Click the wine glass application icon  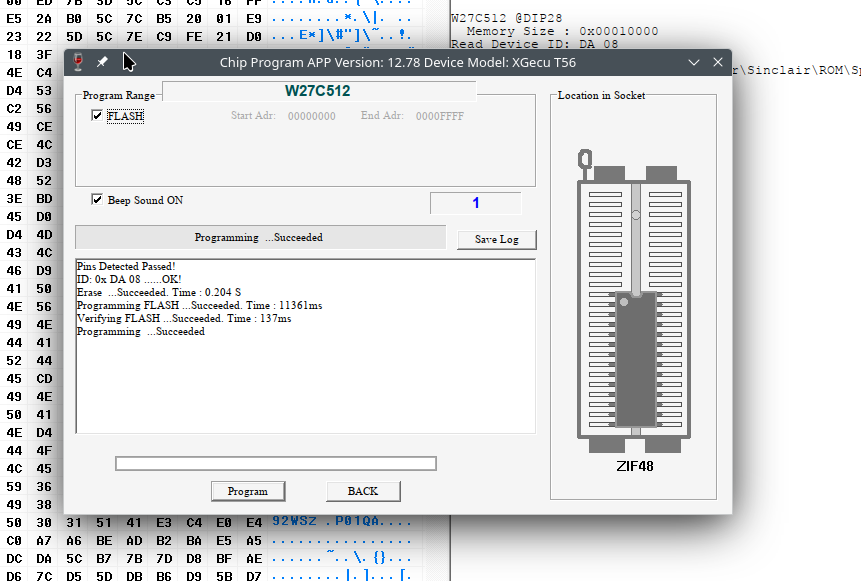tap(77, 62)
